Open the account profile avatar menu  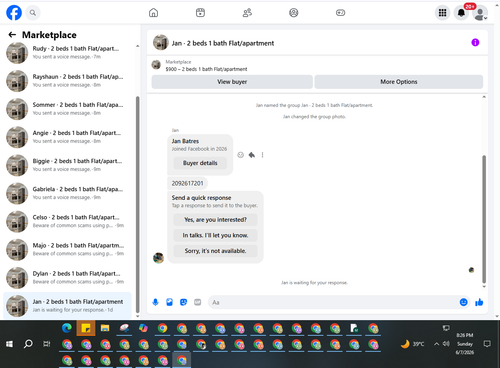[x=480, y=13]
